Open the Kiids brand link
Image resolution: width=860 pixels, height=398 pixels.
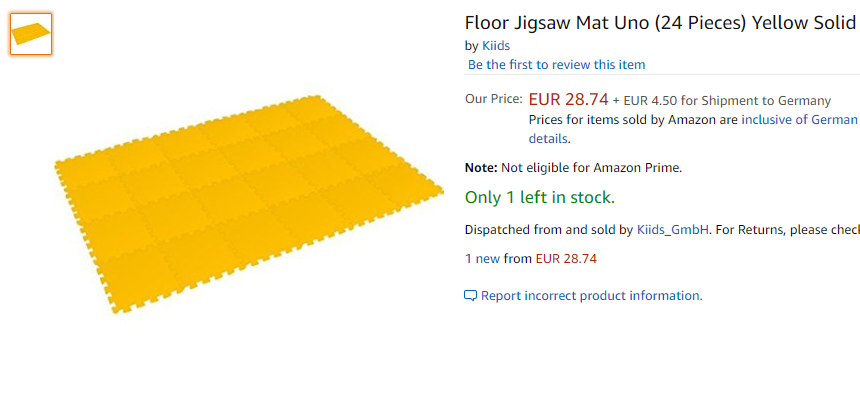(496, 46)
